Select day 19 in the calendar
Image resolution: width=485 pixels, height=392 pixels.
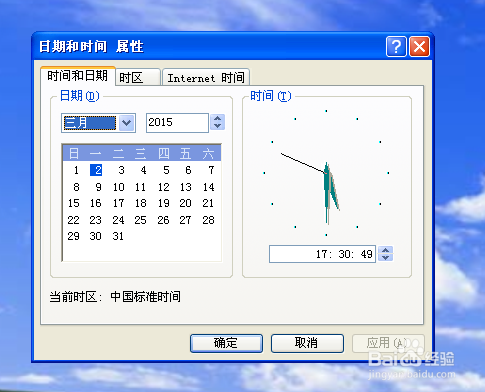click(x=164, y=203)
